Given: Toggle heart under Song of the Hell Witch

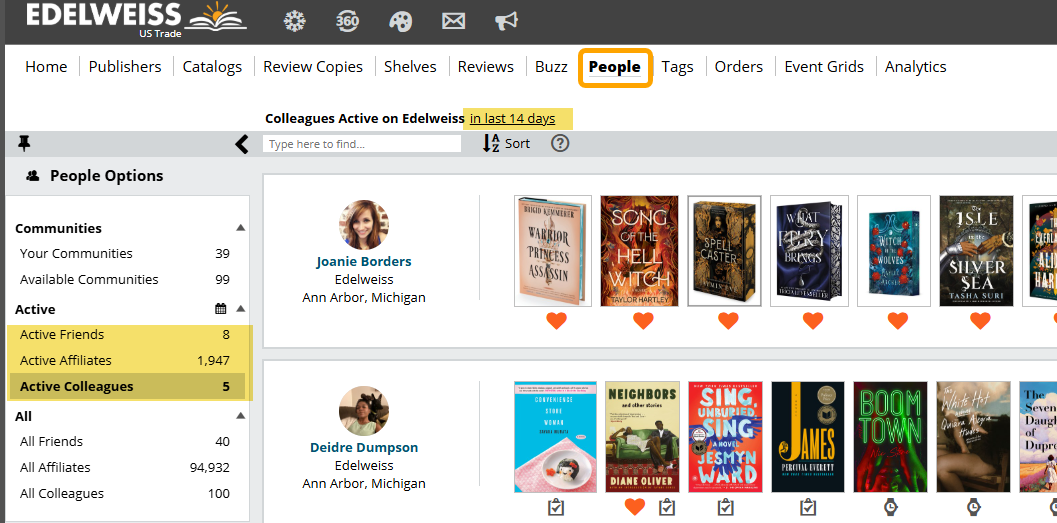Looking at the screenshot, I should (x=643, y=321).
